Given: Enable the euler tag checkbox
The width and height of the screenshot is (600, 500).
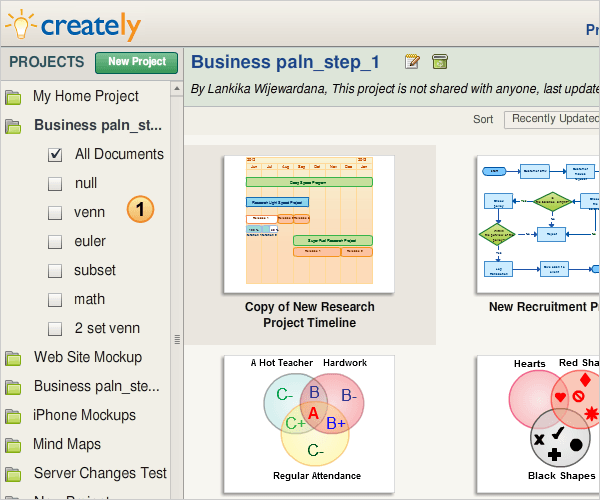Looking at the screenshot, I should coord(55,242).
